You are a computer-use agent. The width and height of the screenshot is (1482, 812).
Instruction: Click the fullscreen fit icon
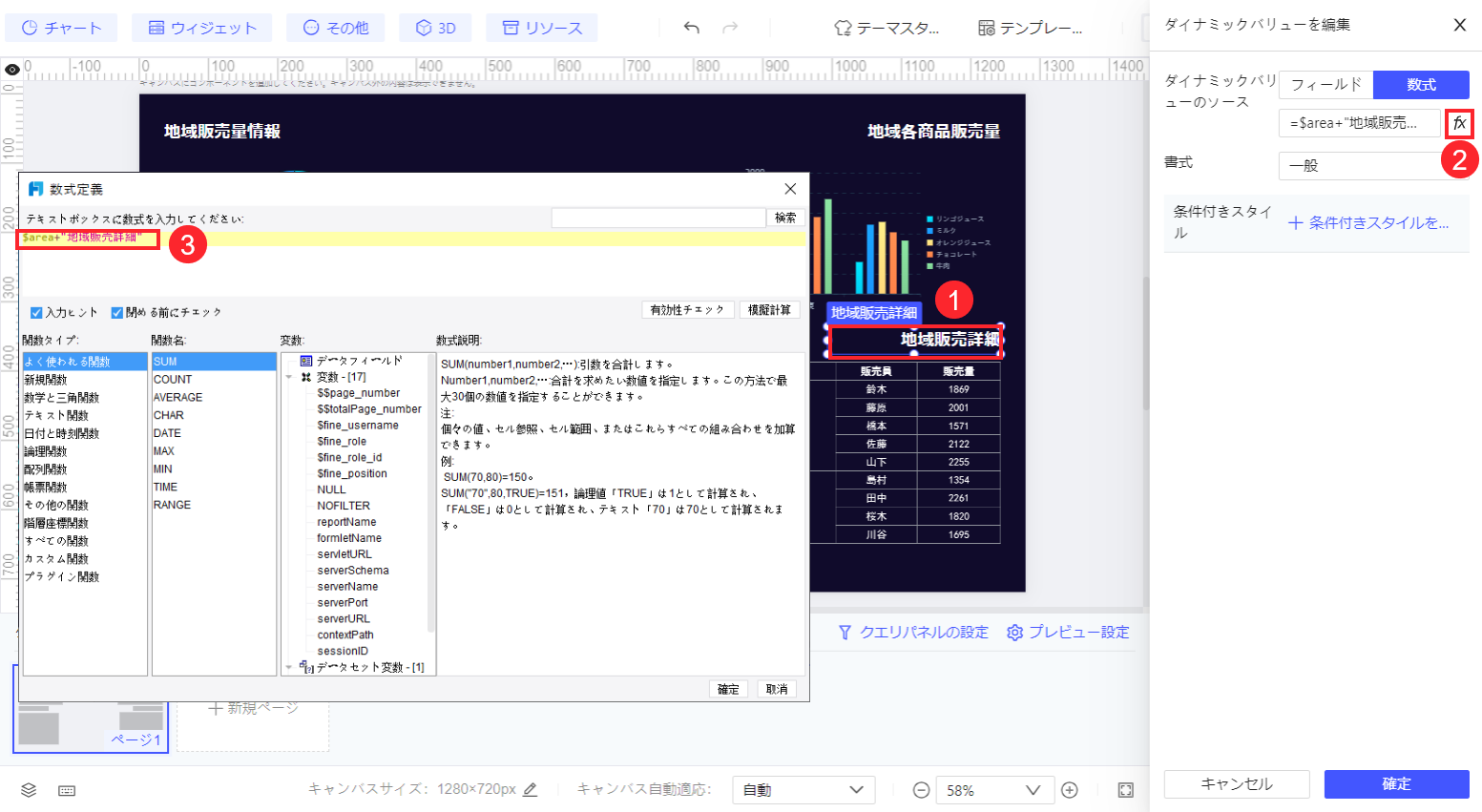tap(1126, 790)
